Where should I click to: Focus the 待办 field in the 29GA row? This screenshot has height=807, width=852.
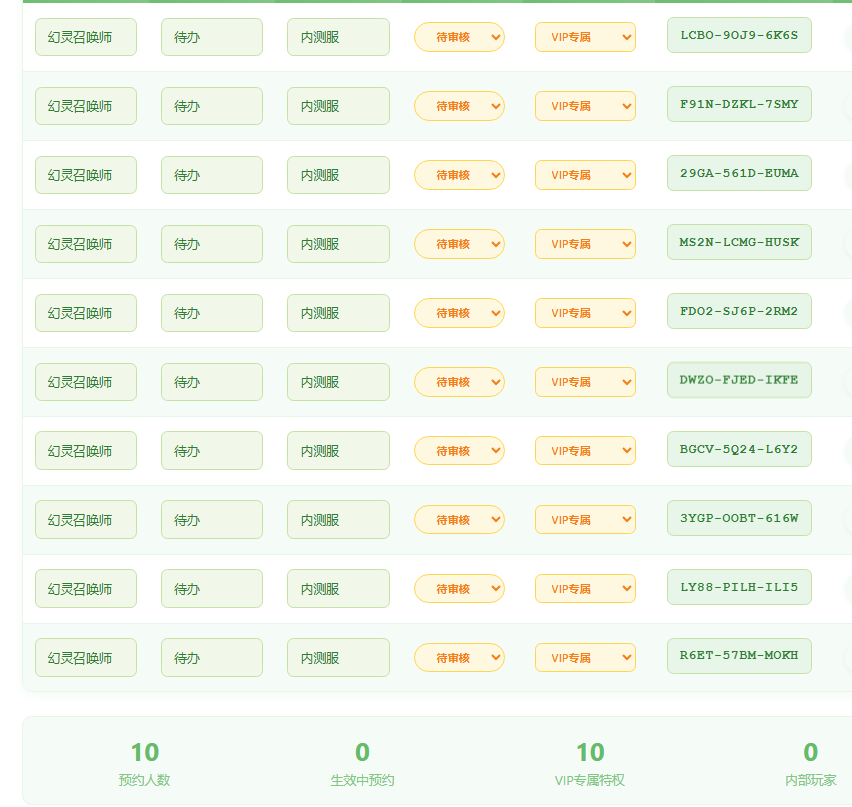pos(212,175)
